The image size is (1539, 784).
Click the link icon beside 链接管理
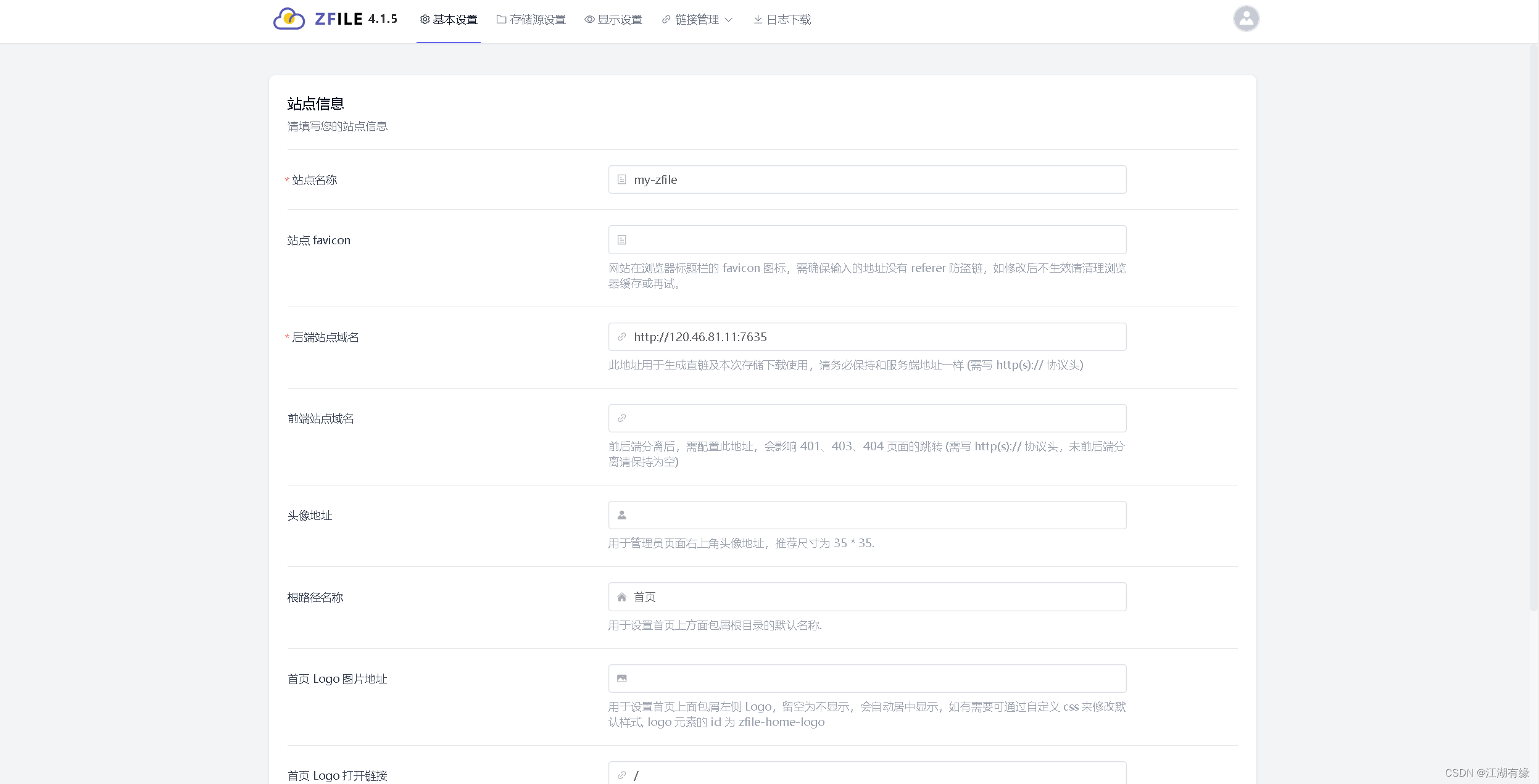click(x=666, y=20)
